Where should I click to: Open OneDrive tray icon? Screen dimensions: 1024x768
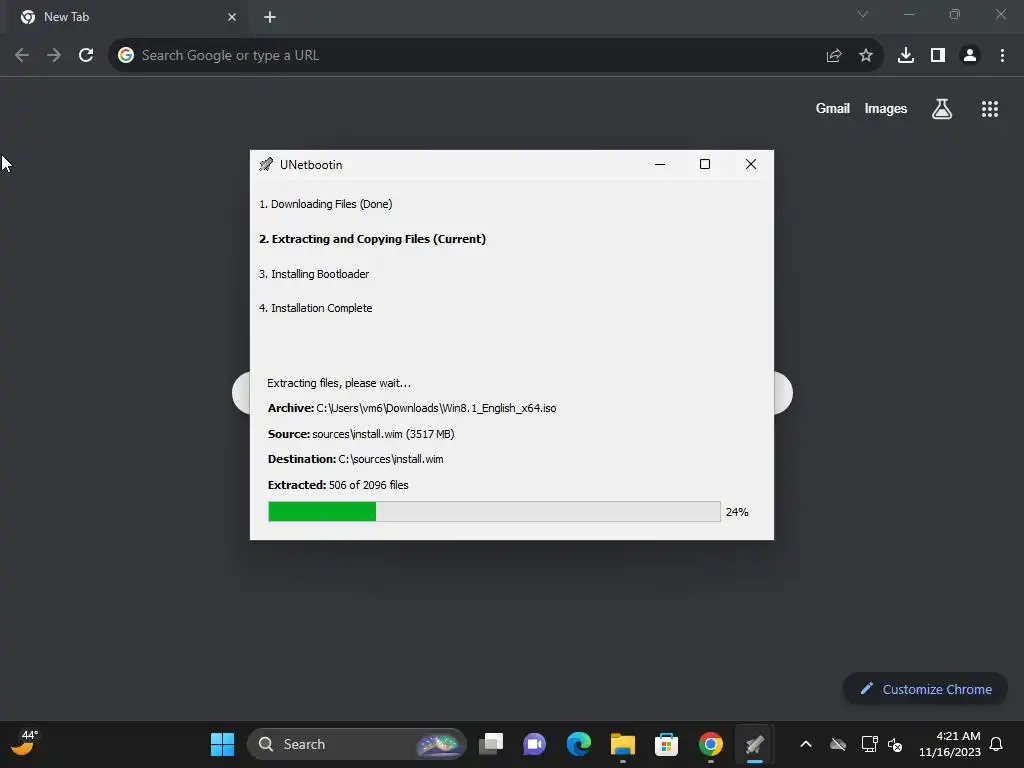tap(838, 744)
